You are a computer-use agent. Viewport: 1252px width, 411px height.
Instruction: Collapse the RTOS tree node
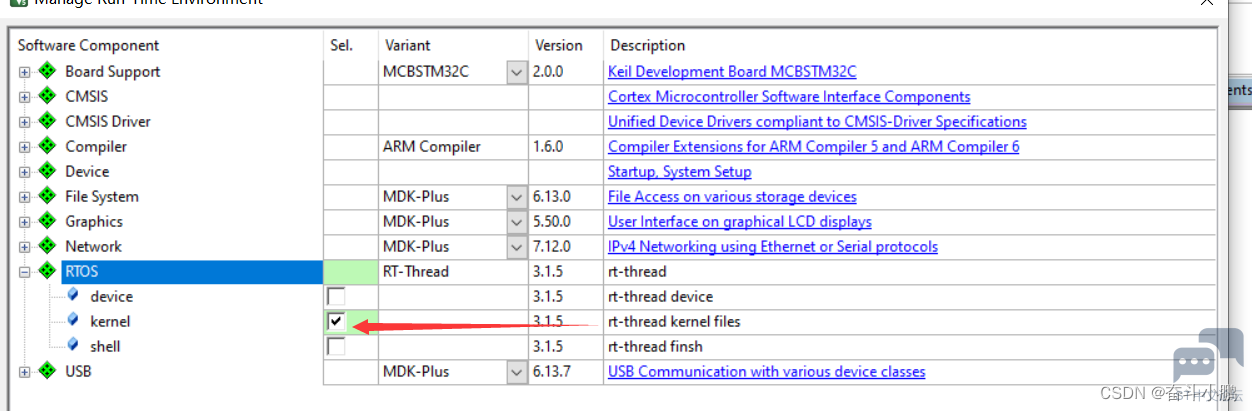(x=24, y=271)
